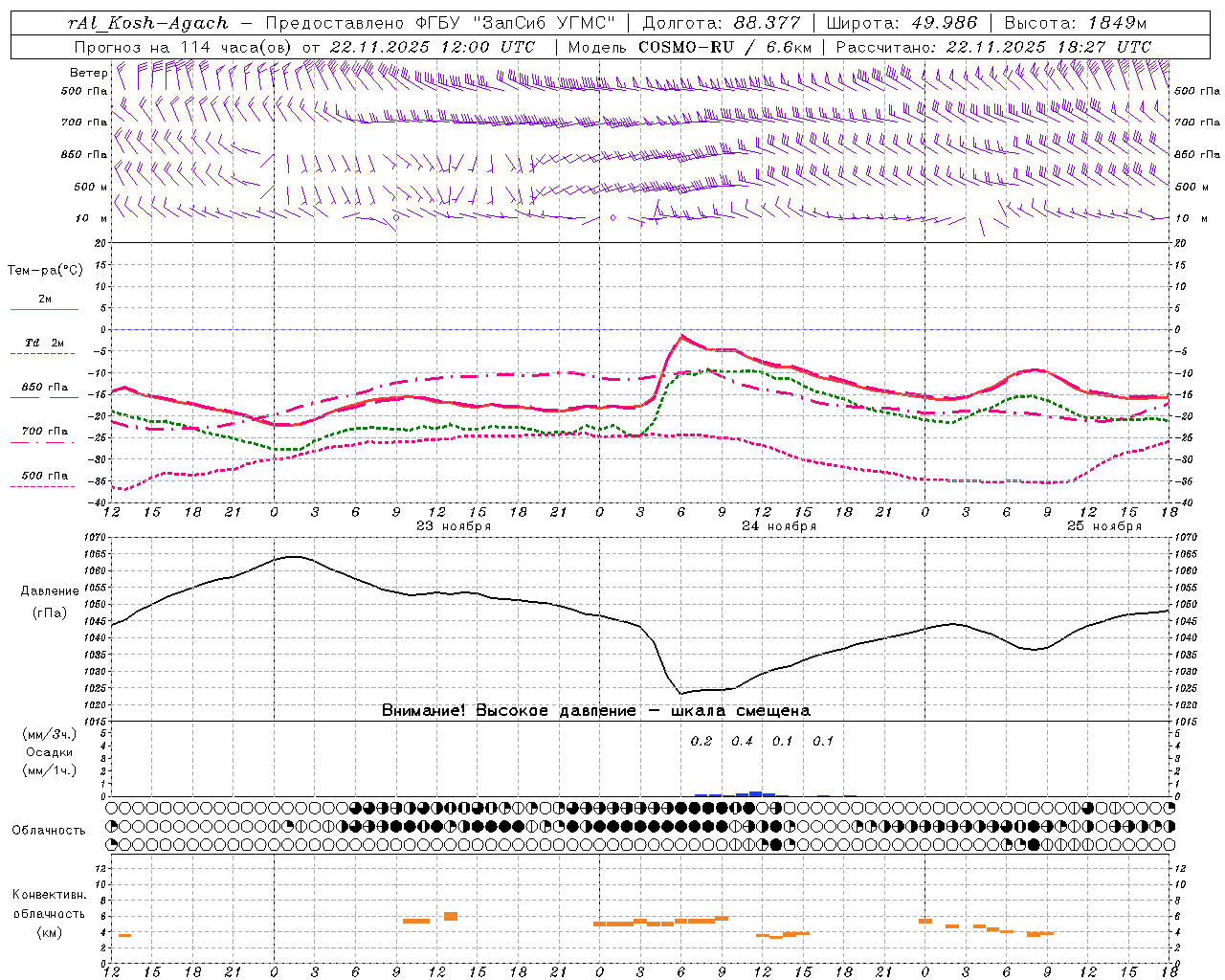Click the Конвективн. label
1225x980 pixels.
50,895
